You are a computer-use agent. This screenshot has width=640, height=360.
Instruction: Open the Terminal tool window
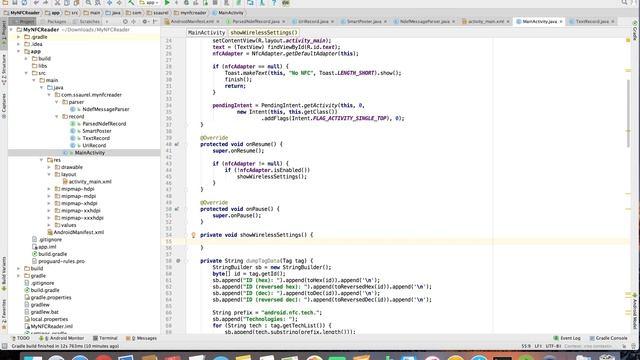pos(105,338)
